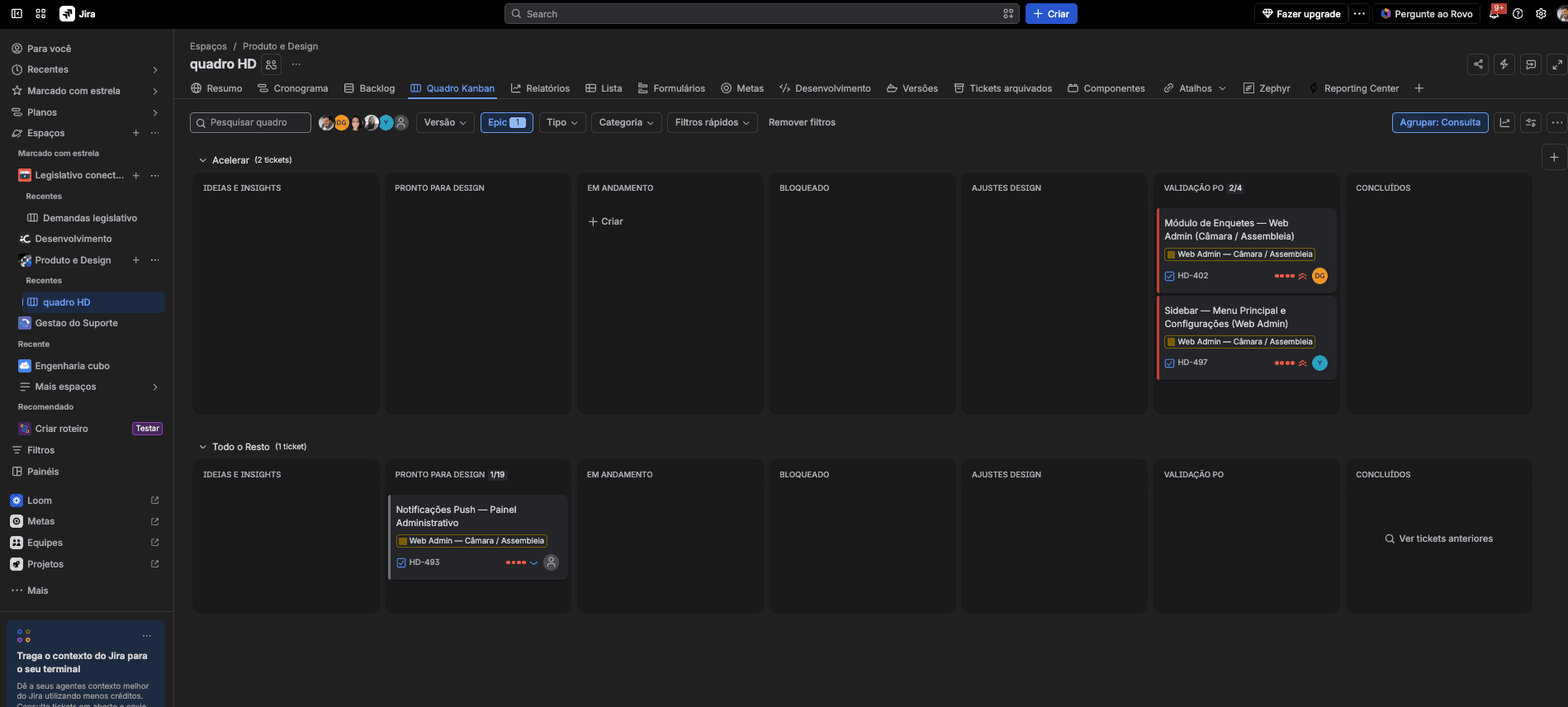Click the Web Admin label on HD-497 card

1240,342
